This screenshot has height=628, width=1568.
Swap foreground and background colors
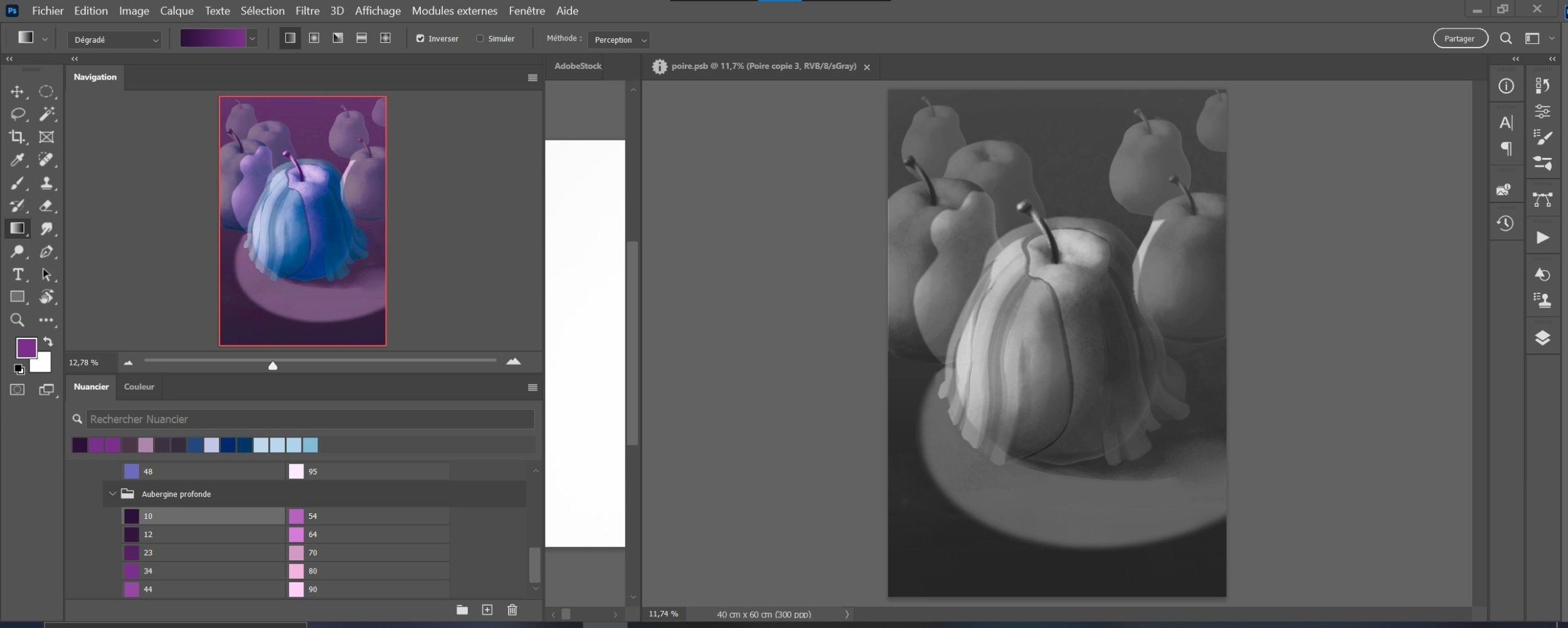pos(48,342)
